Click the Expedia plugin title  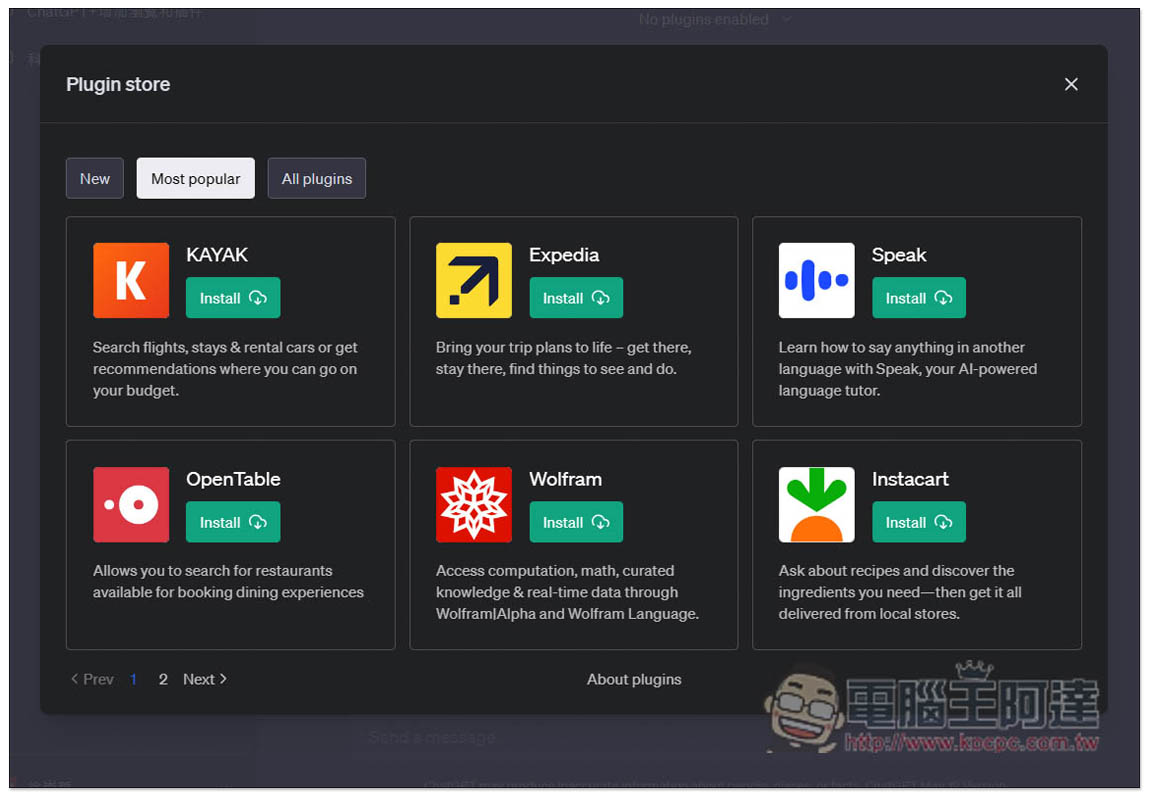(x=564, y=255)
